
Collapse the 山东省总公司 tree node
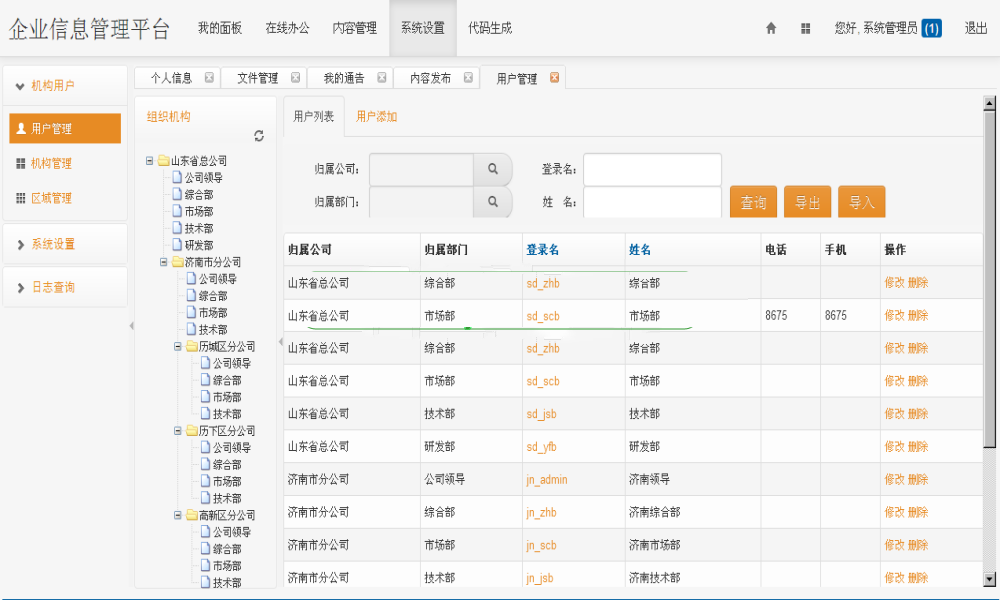[149, 161]
